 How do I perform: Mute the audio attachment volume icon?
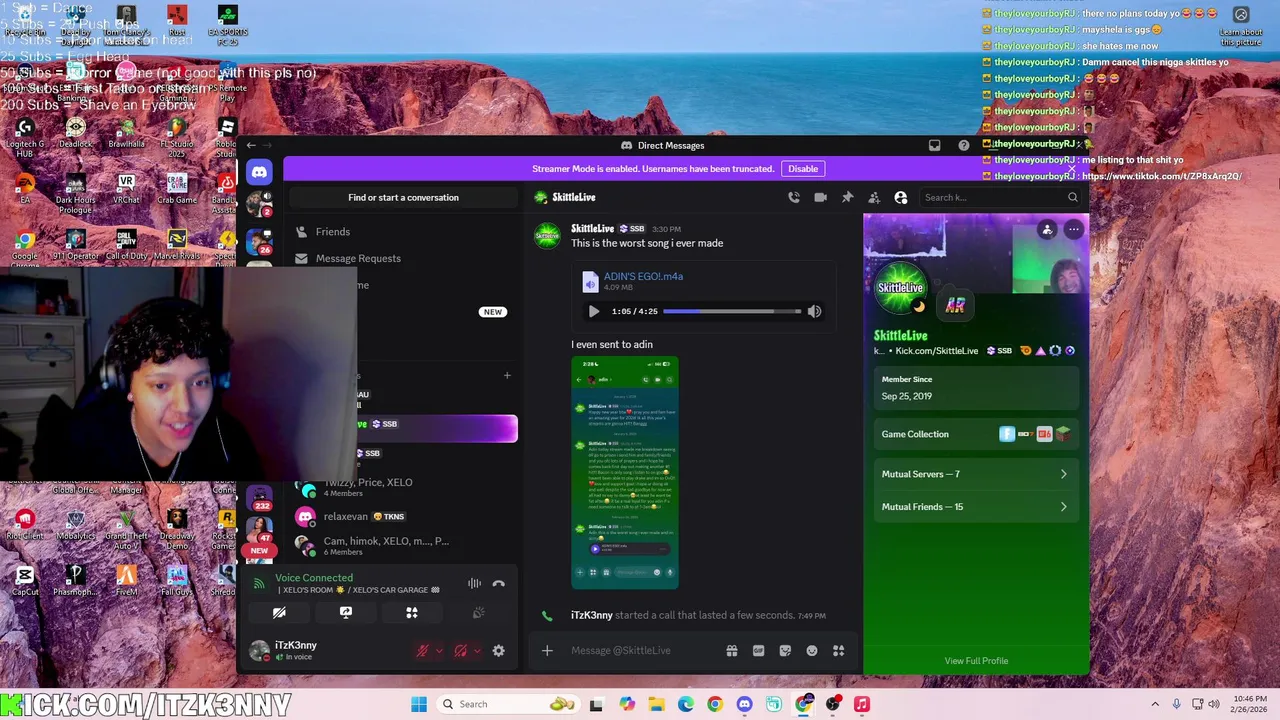(x=814, y=311)
